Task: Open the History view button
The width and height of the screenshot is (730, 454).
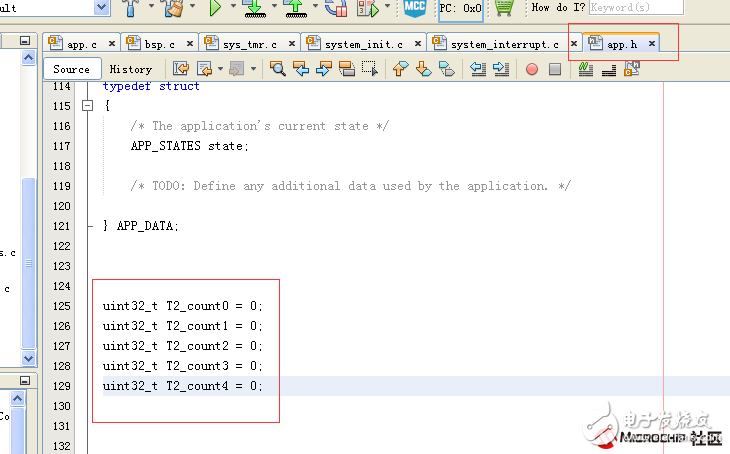Action: pos(130,69)
